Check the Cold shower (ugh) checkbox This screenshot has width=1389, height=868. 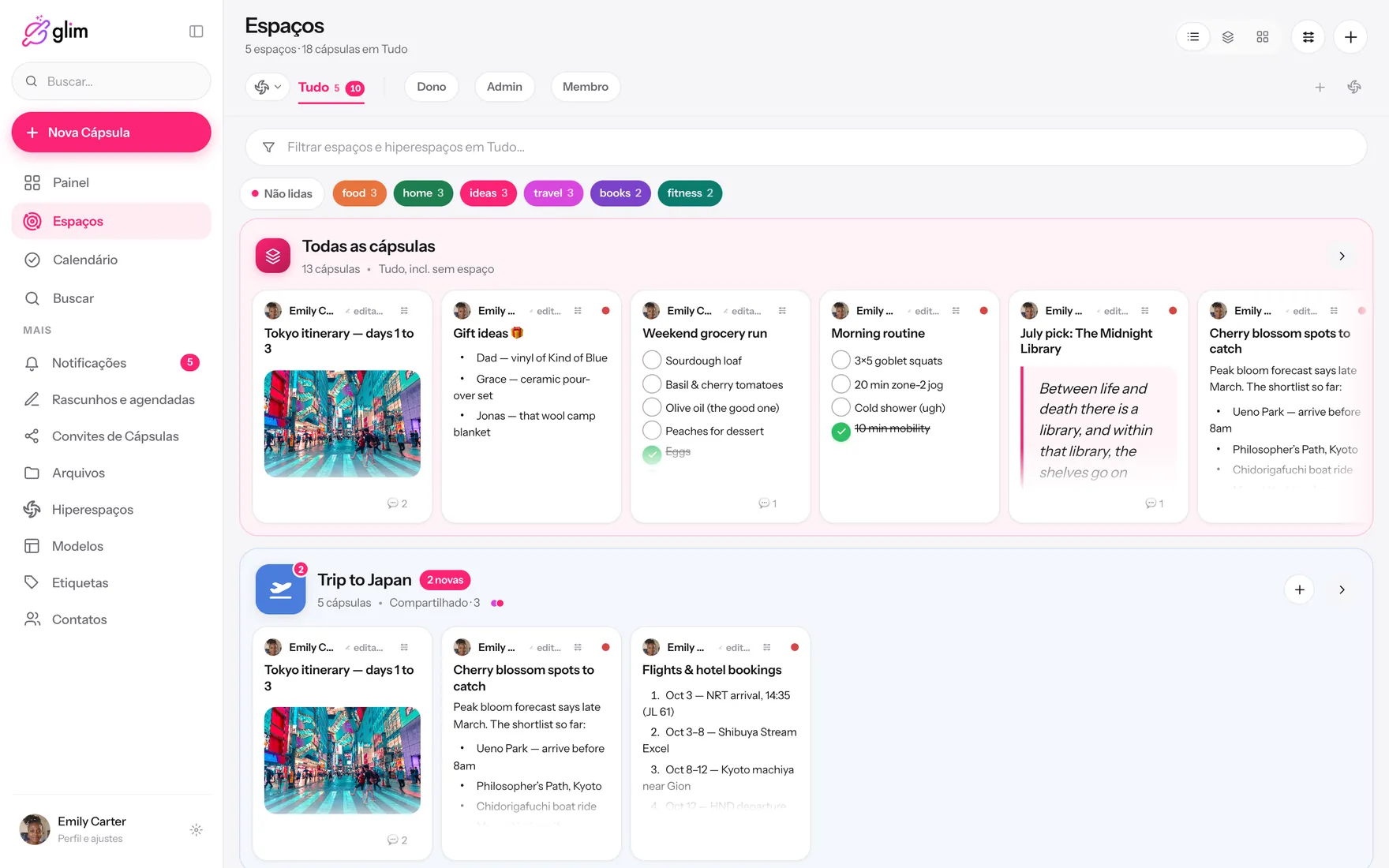pyautogui.click(x=841, y=407)
